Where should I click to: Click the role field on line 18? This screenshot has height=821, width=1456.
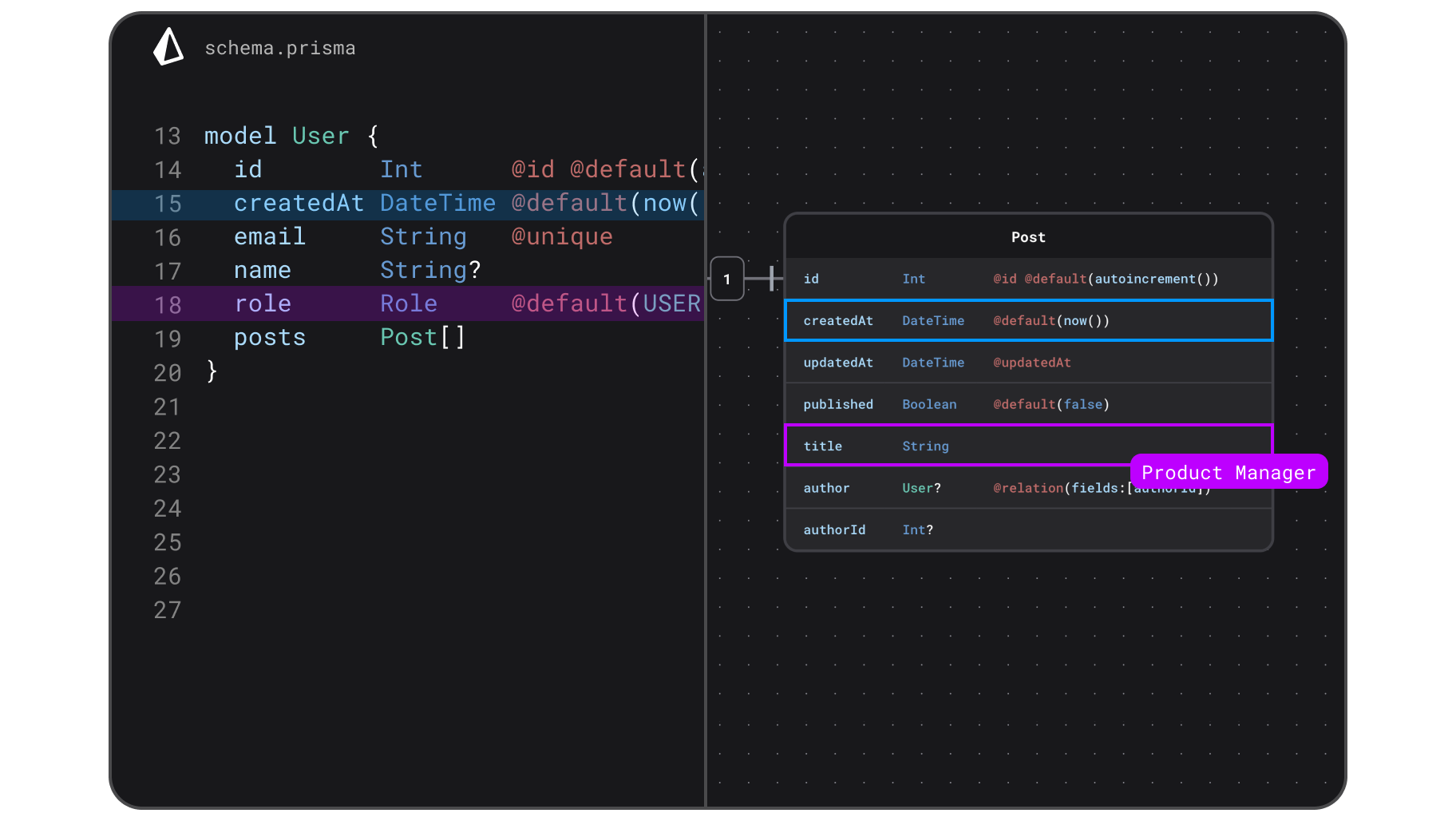[263, 303]
